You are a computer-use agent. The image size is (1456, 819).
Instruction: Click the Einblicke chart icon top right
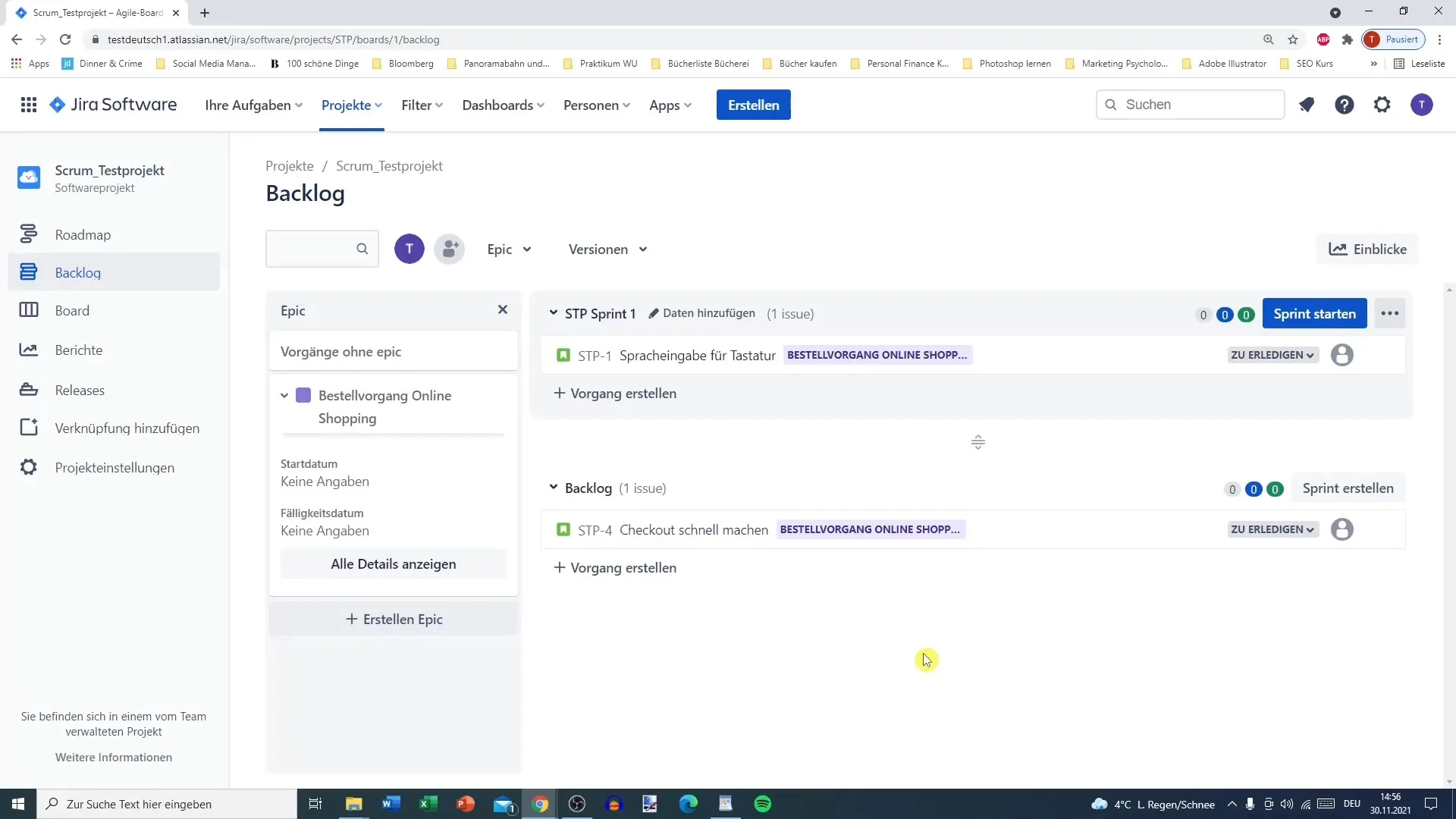[1337, 248]
